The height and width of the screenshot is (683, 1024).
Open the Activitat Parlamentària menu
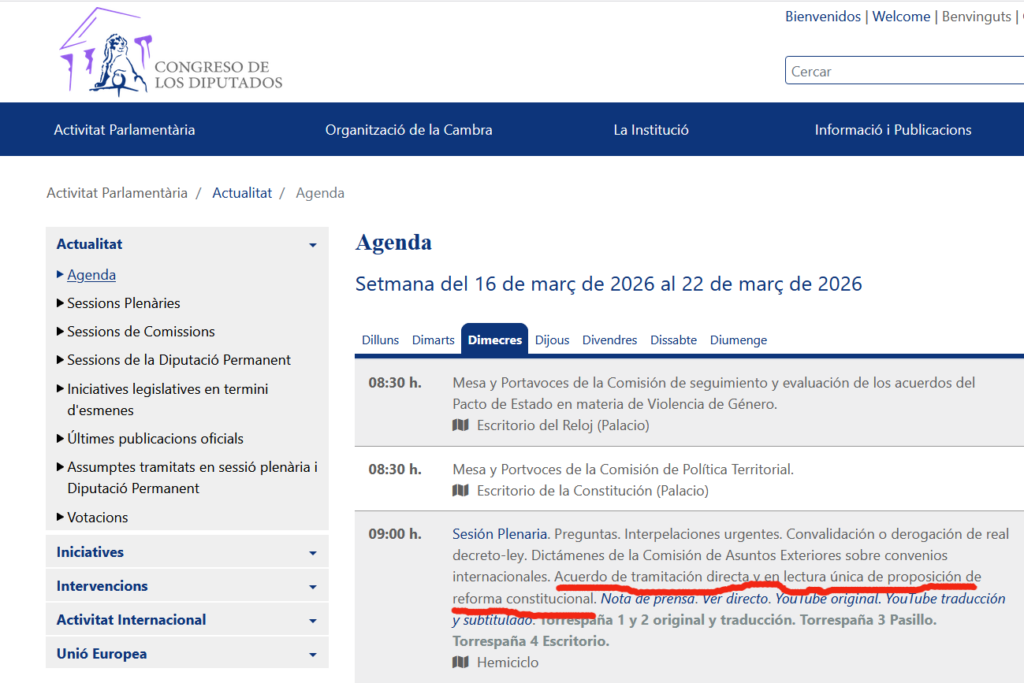pos(124,130)
